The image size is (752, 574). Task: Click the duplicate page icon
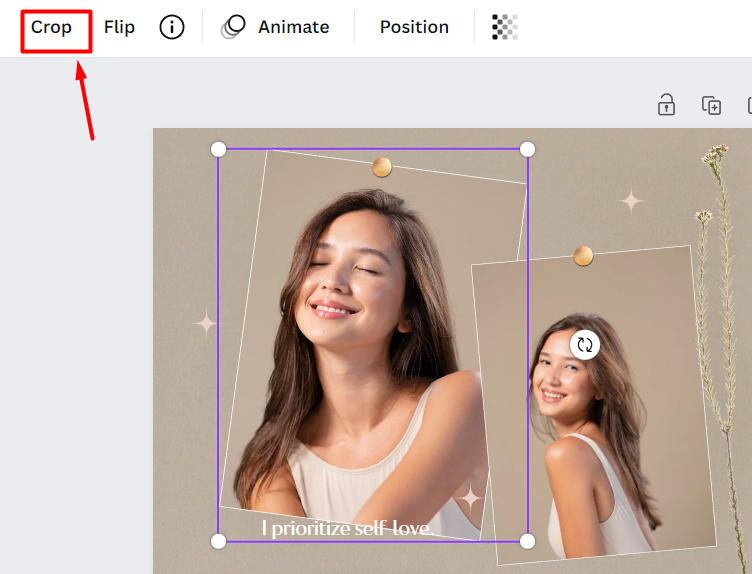(x=711, y=105)
